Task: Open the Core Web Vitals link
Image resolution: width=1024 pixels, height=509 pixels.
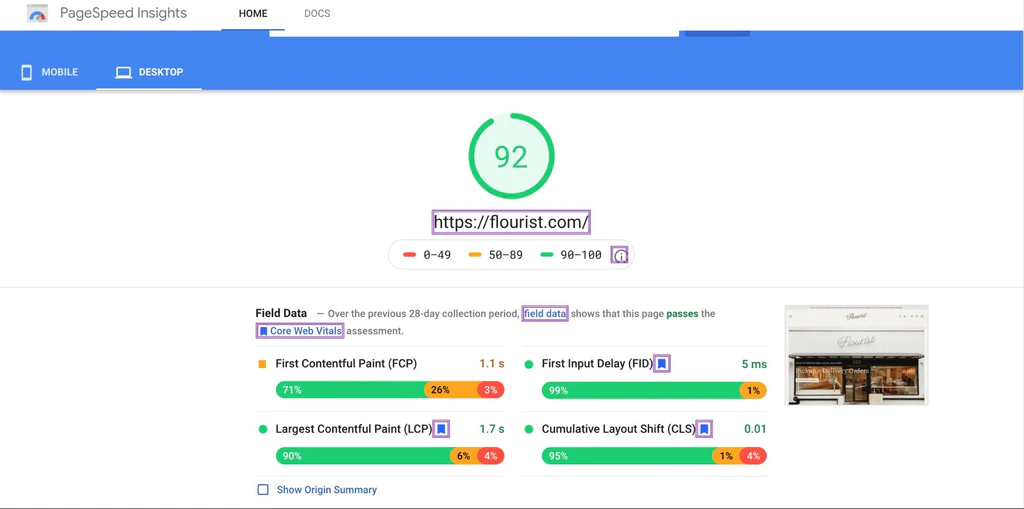Action: (x=300, y=331)
